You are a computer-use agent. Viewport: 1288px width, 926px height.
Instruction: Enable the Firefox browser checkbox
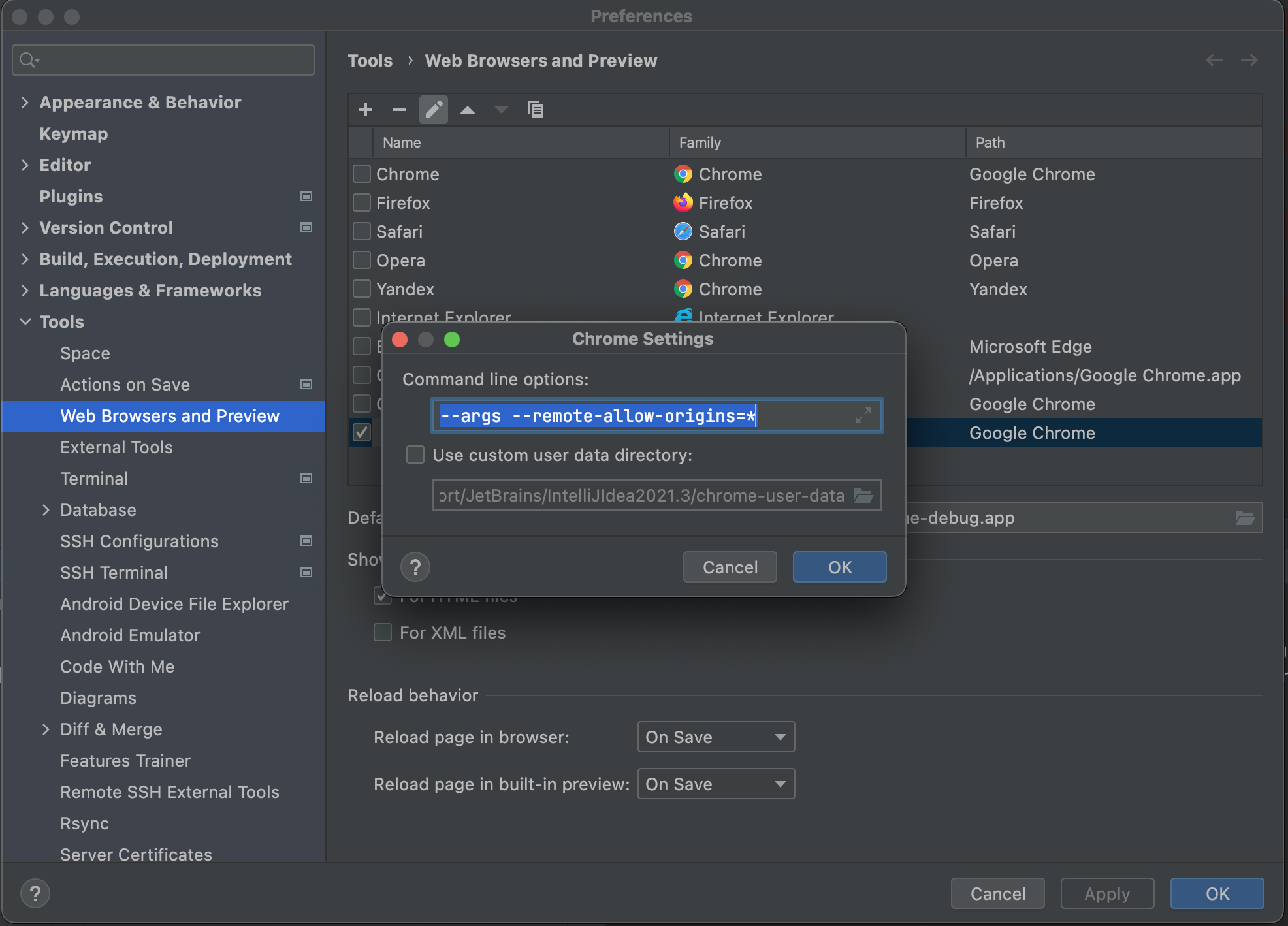(362, 203)
